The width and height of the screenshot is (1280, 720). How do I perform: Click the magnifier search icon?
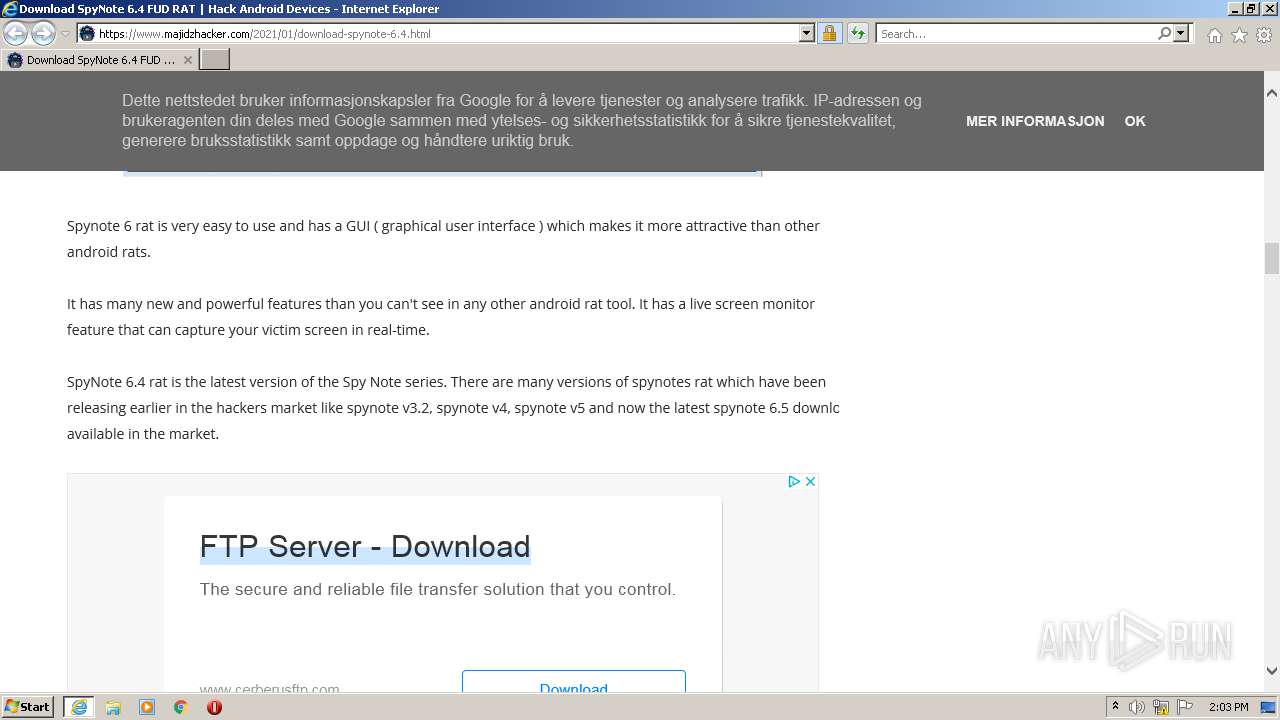(1164, 33)
